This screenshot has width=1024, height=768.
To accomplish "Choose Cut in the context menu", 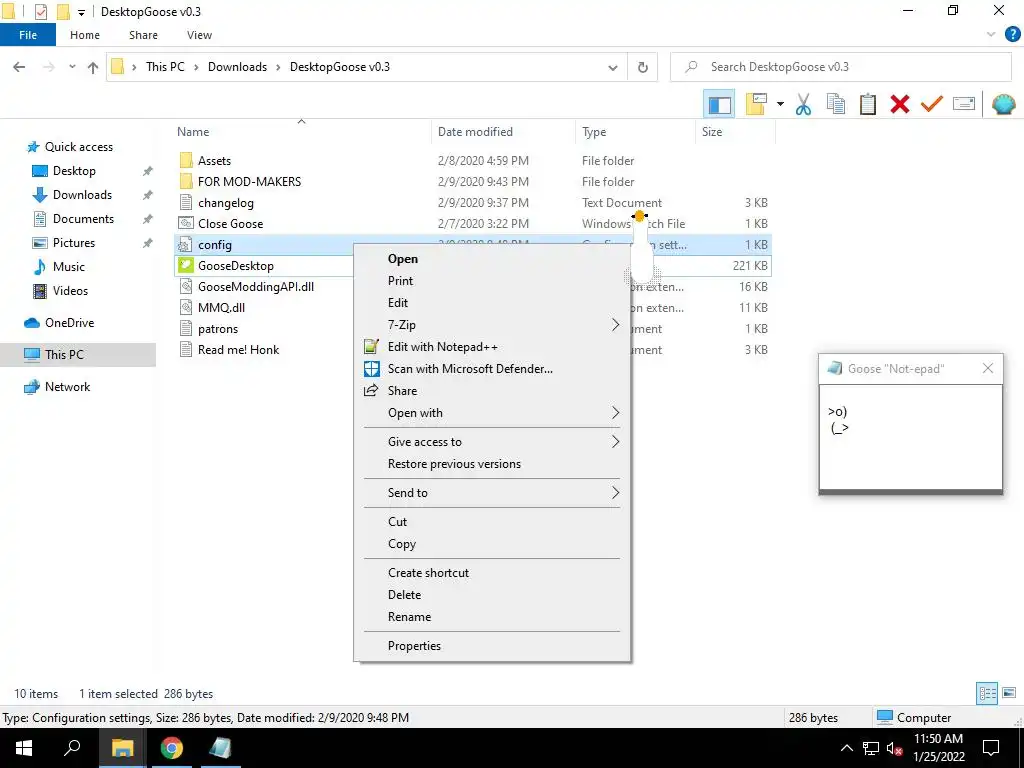I will click(492, 522).
